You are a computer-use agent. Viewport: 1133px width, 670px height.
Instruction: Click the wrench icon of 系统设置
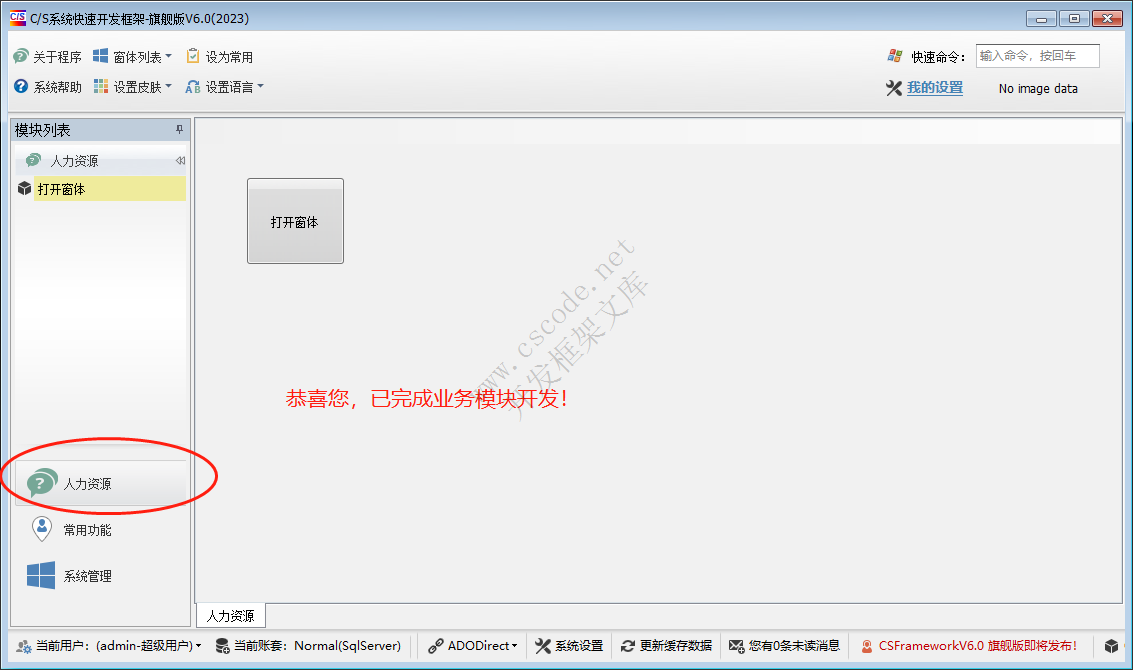[x=543, y=645]
